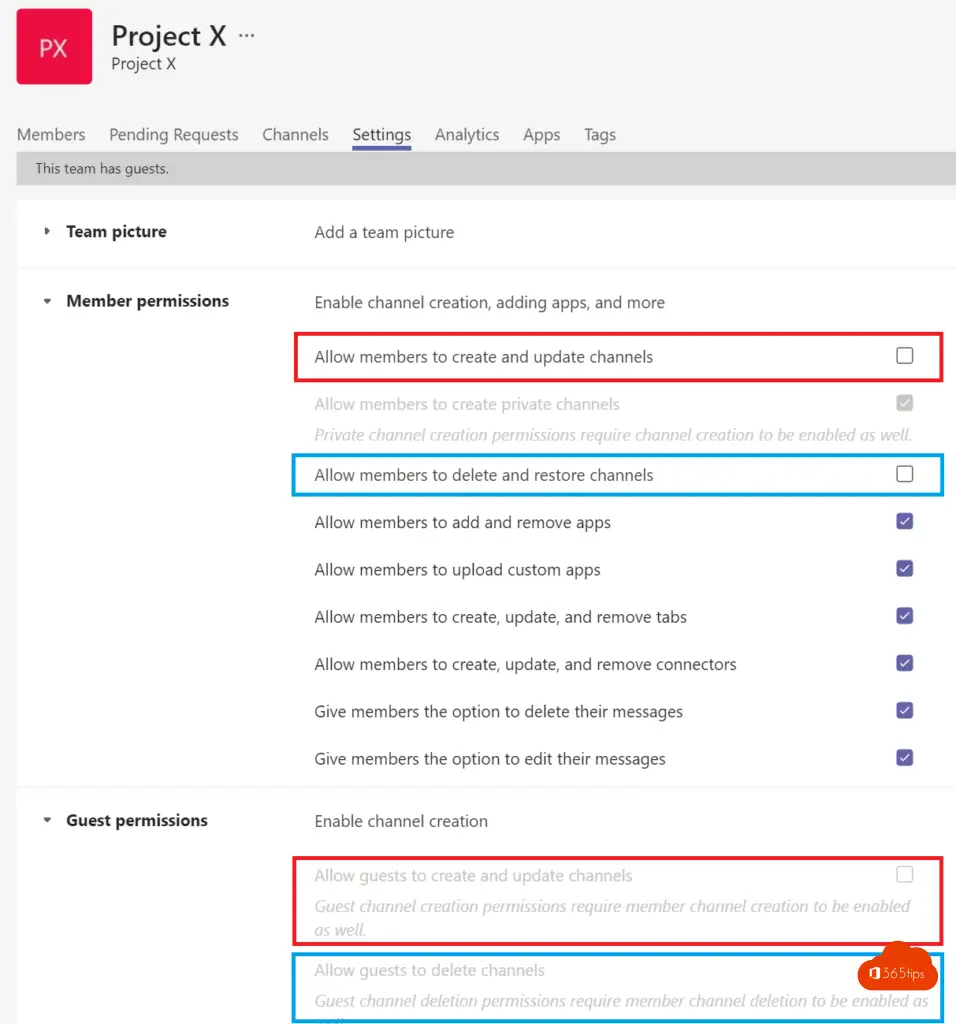Click 'Add a team picture' text
This screenshot has width=956, height=1024.
coord(384,232)
